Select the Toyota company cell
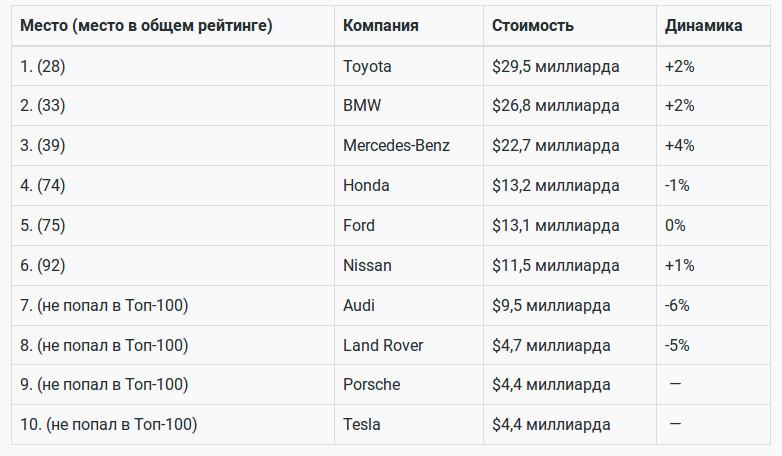 pyautogui.click(x=367, y=66)
